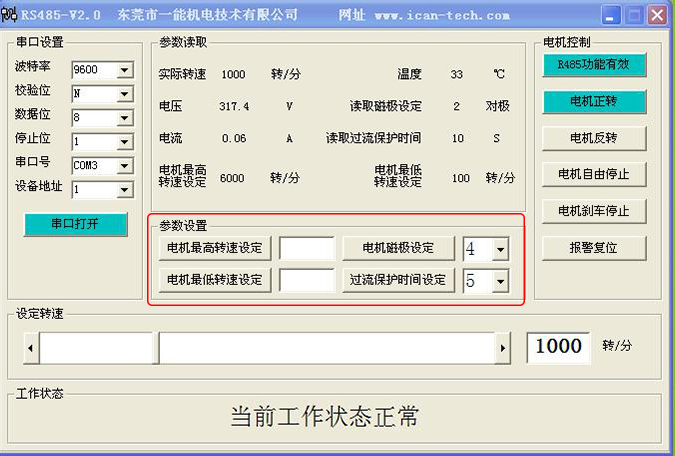Click the max speed reading 6000
Image resolution: width=675 pixels, height=456 pixels.
(x=232, y=178)
